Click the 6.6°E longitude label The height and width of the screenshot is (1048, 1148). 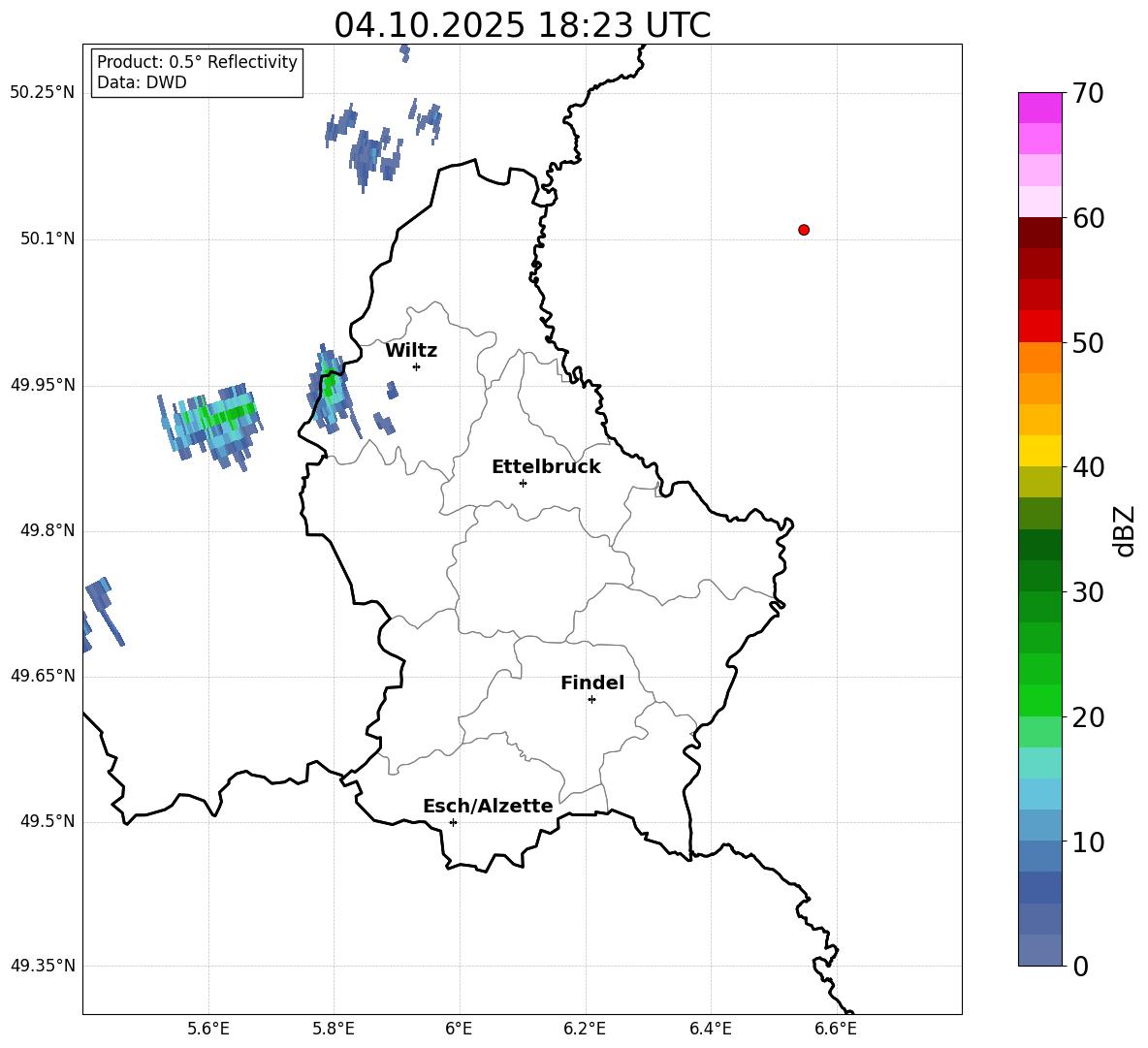pyautogui.click(x=836, y=1029)
